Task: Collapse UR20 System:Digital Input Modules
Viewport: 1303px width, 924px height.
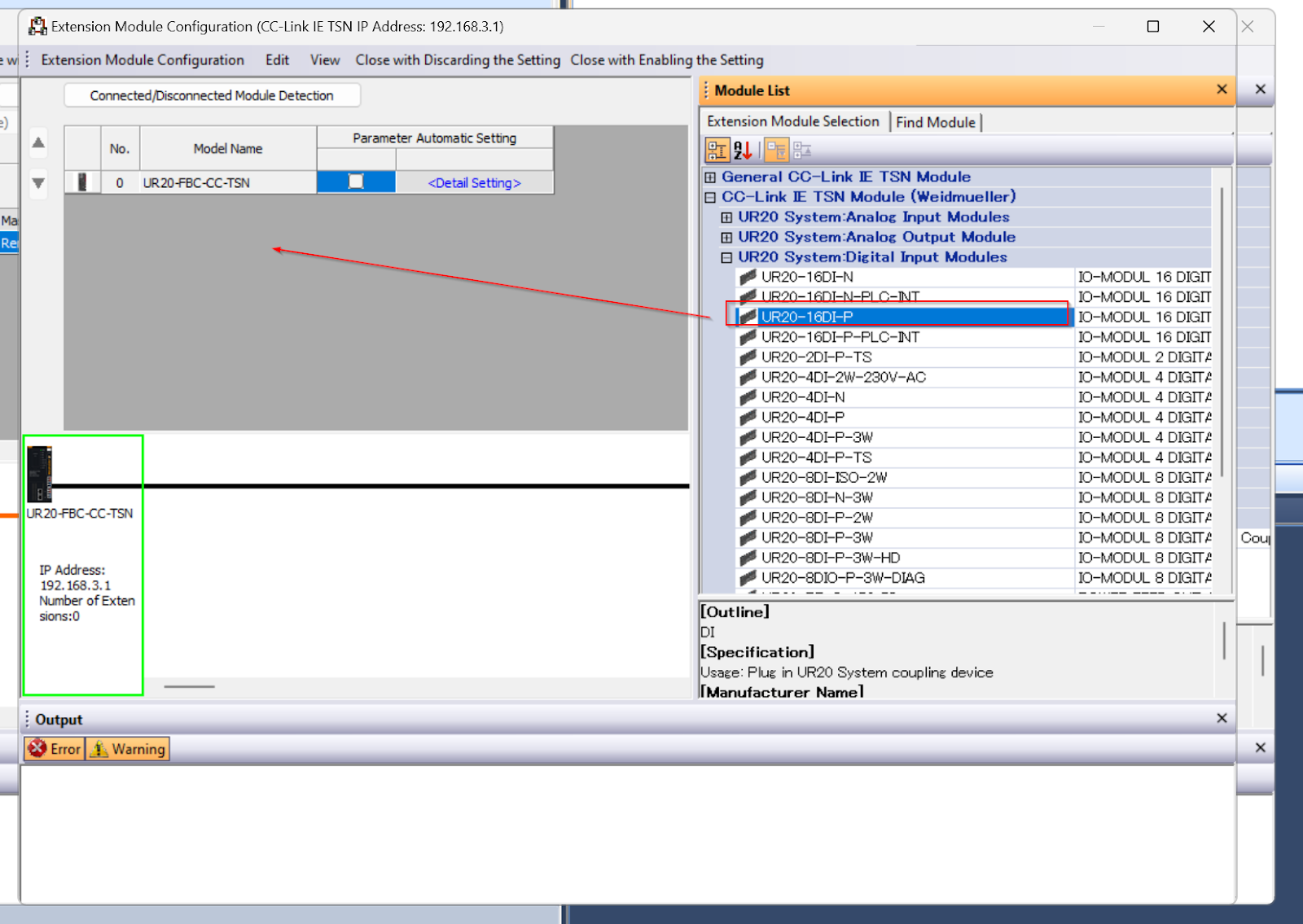Action: click(726, 257)
